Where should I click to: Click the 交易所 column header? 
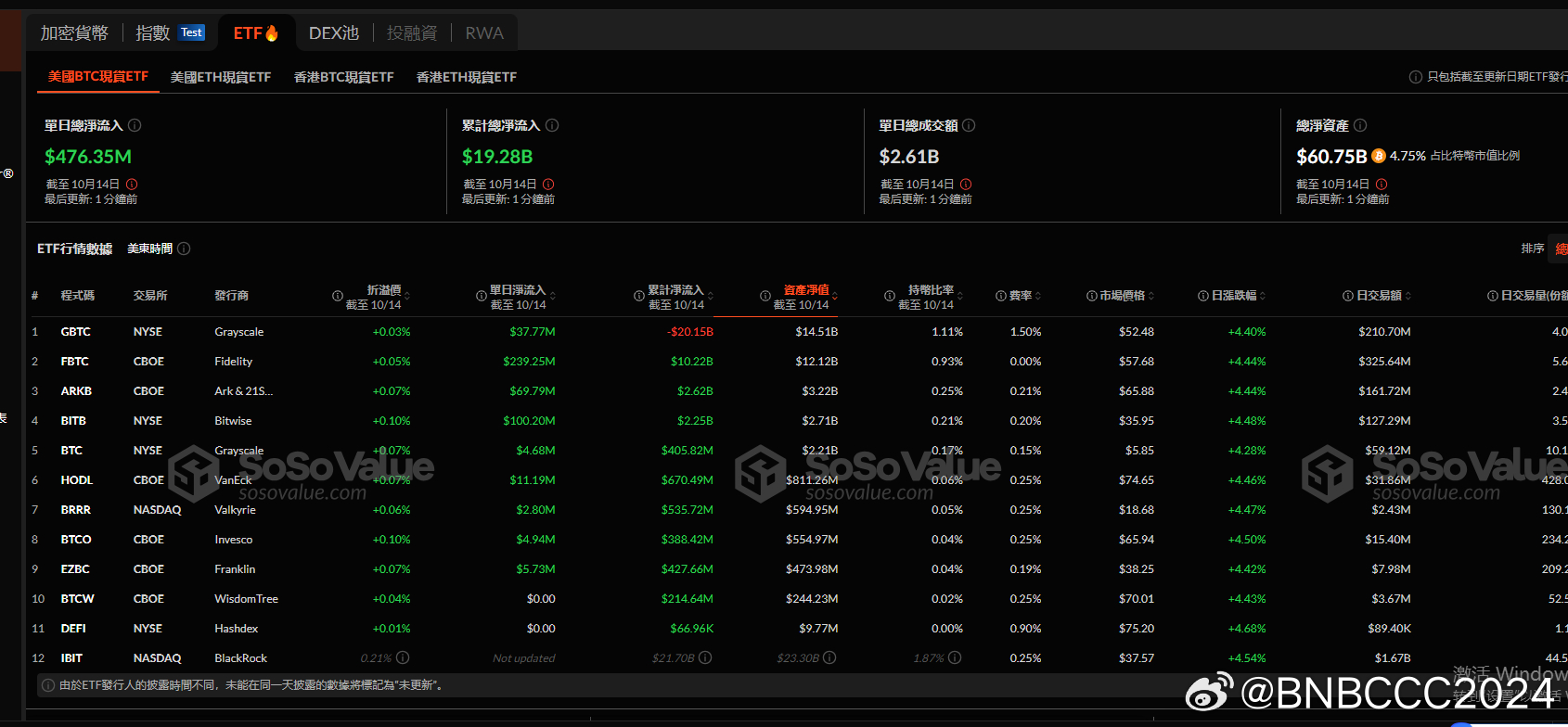150,296
